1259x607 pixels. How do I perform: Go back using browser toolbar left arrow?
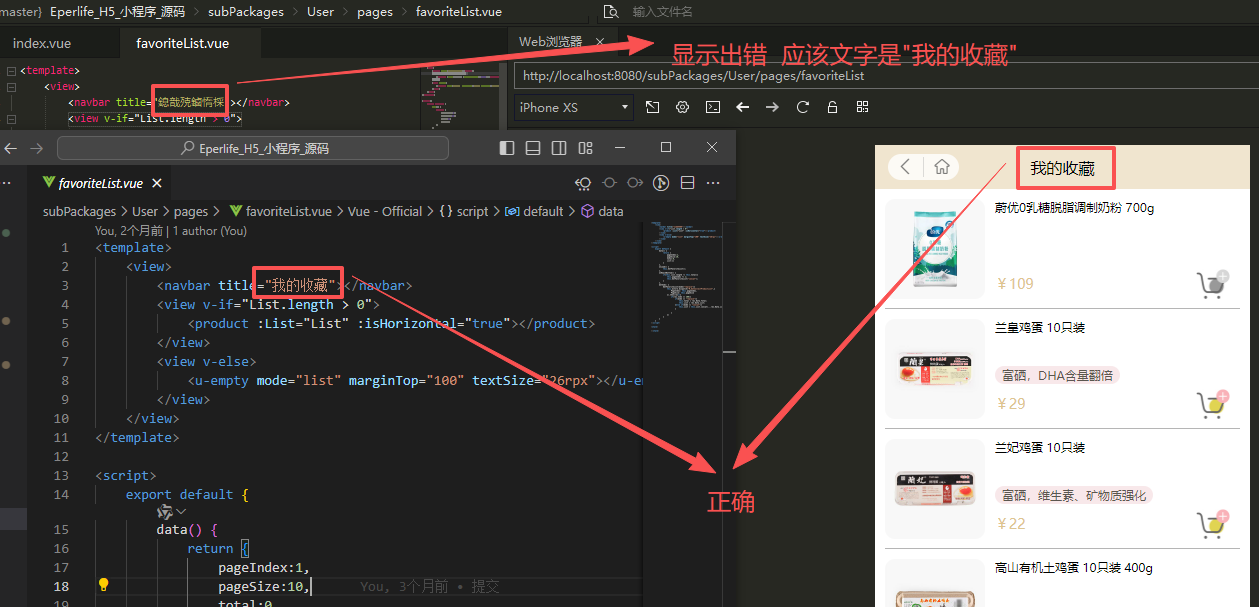742,107
